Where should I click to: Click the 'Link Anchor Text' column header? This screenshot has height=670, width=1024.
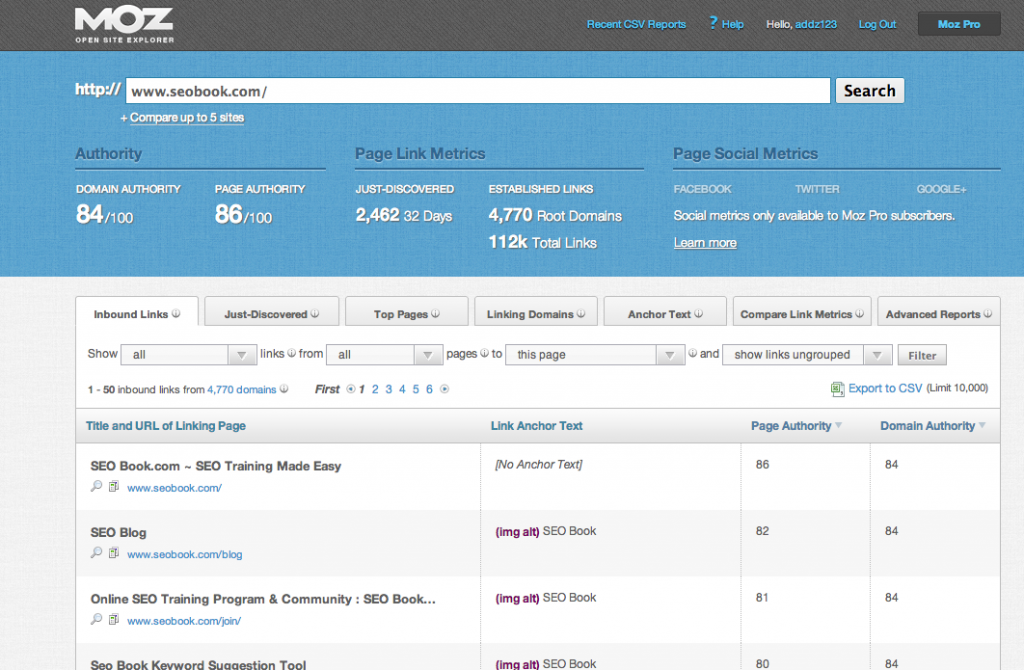pyautogui.click(x=537, y=426)
